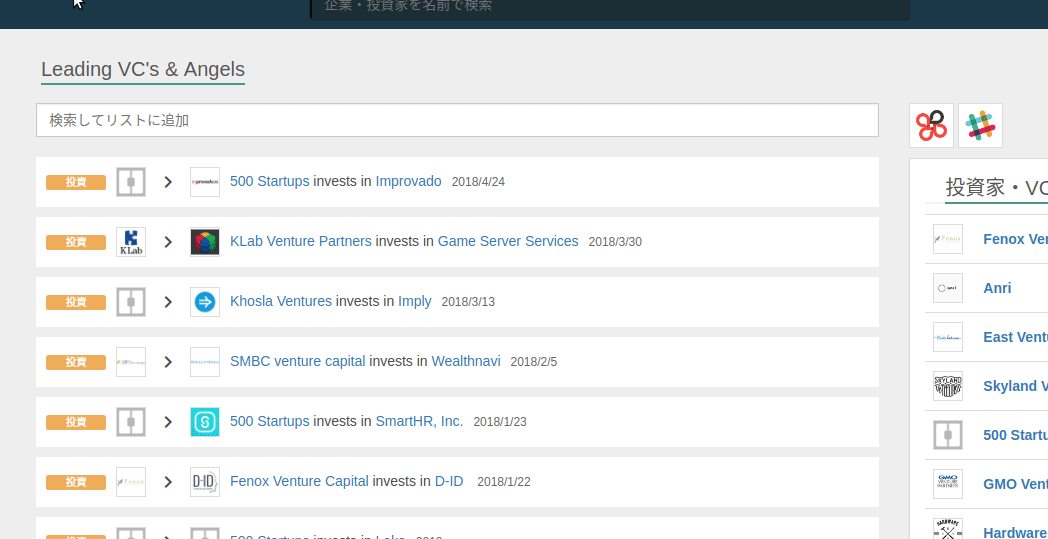
Task: Click GMO Venture Partners logo in sidebar
Action: pos(948,484)
